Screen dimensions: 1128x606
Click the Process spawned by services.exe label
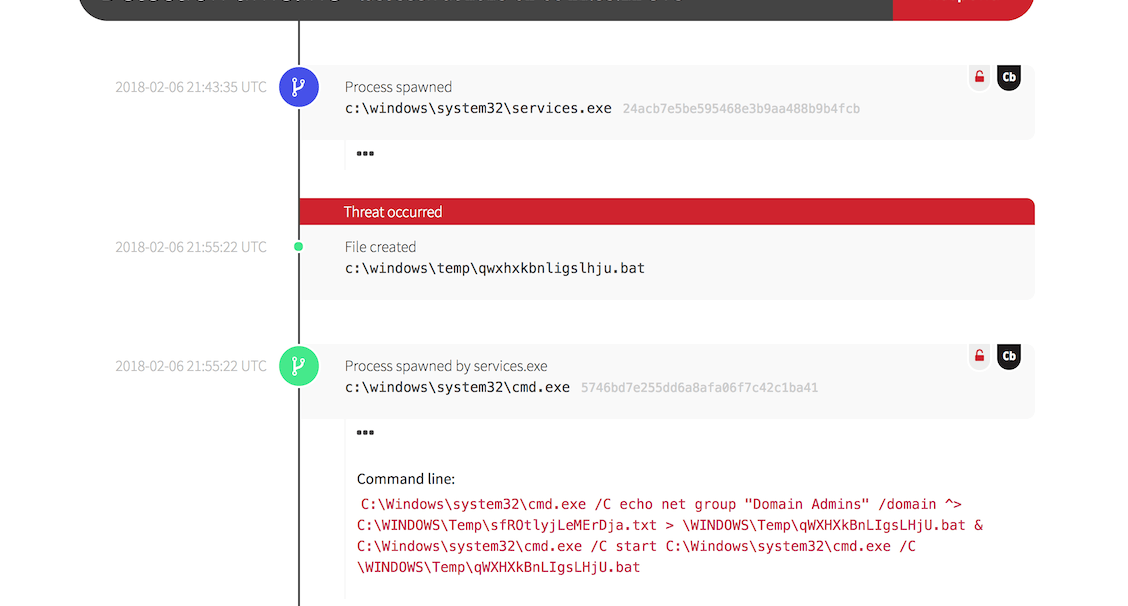[x=446, y=366]
